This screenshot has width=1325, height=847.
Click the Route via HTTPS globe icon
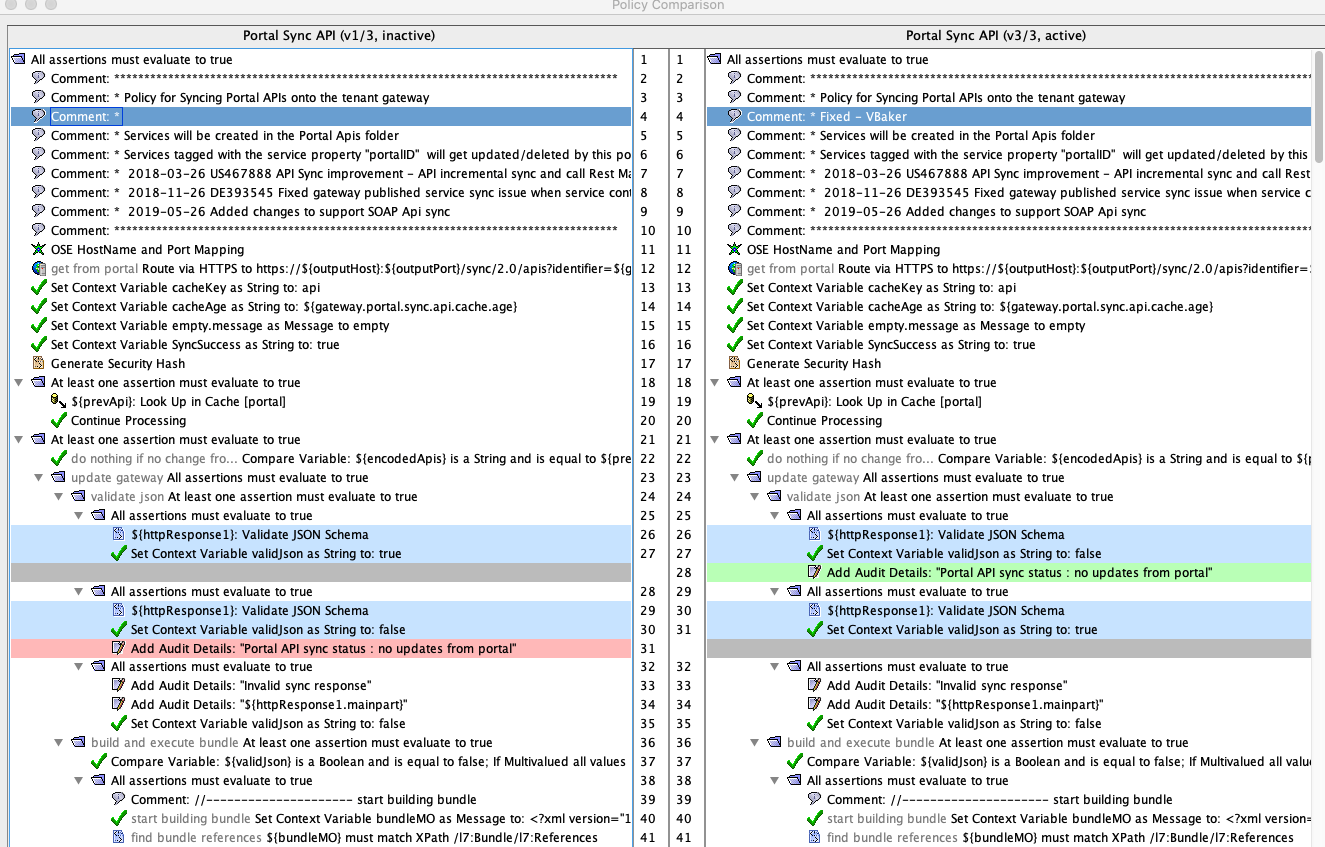tap(38, 268)
